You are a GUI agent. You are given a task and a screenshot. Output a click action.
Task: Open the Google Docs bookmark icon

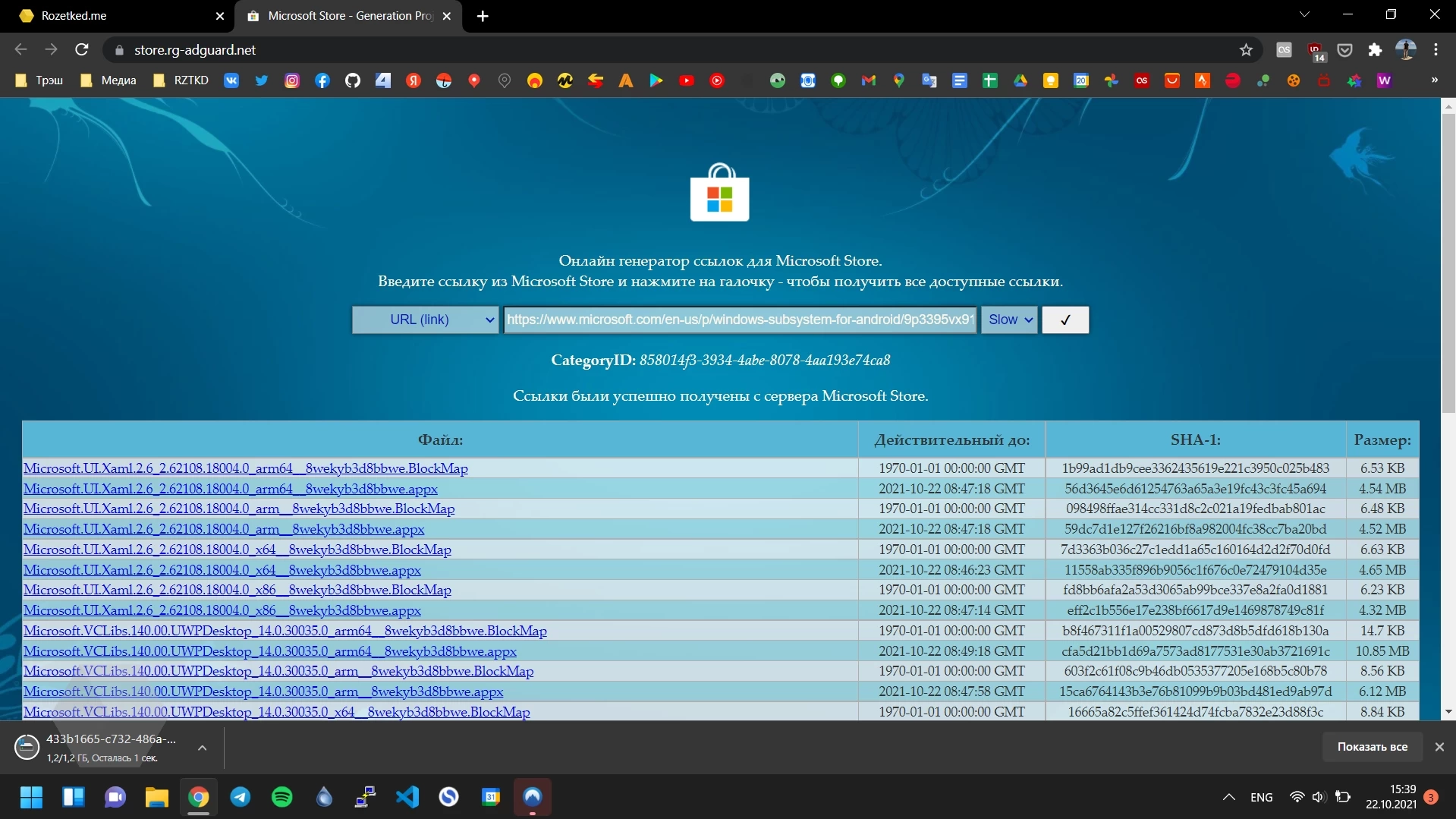(960, 80)
